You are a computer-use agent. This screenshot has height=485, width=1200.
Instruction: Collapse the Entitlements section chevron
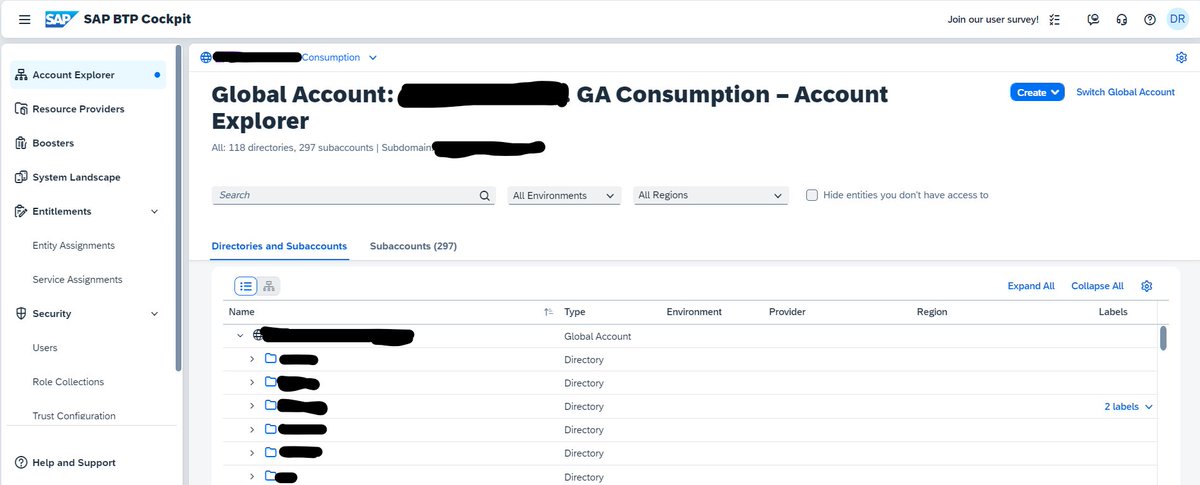(x=154, y=212)
